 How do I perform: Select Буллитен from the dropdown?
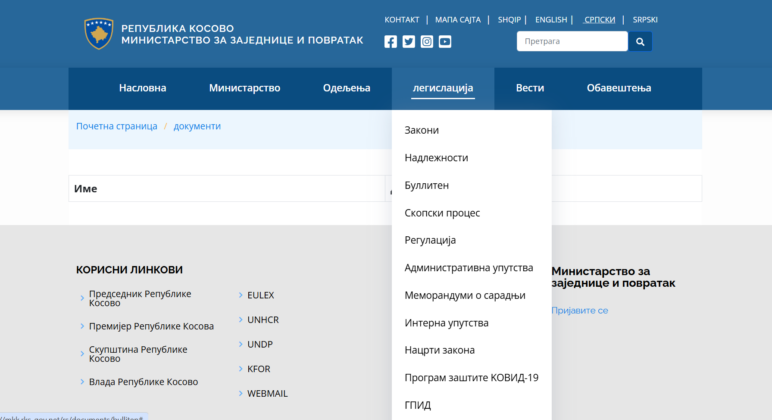tap(426, 185)
